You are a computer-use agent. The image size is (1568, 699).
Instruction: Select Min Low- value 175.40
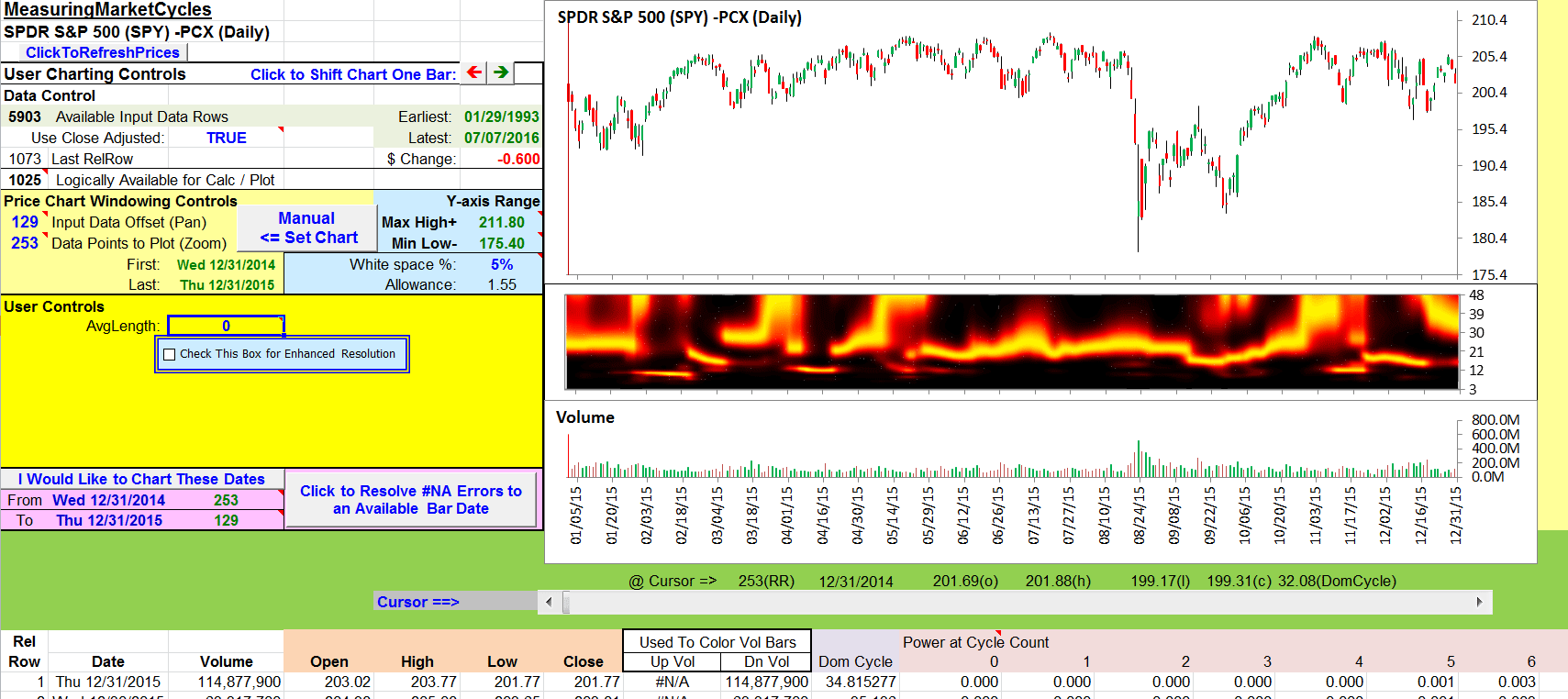coord(501,243)
